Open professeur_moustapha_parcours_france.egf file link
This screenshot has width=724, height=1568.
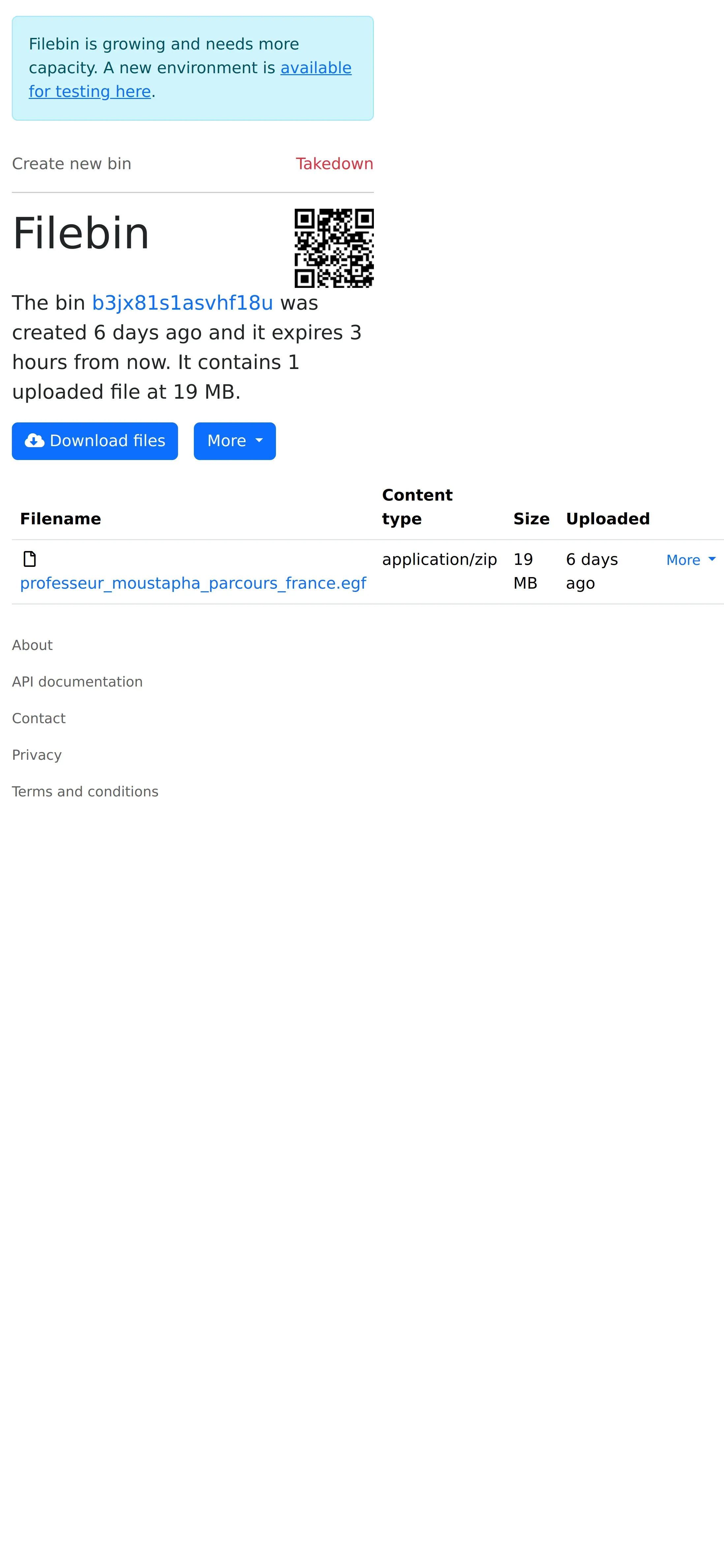[x=193, y=583]
